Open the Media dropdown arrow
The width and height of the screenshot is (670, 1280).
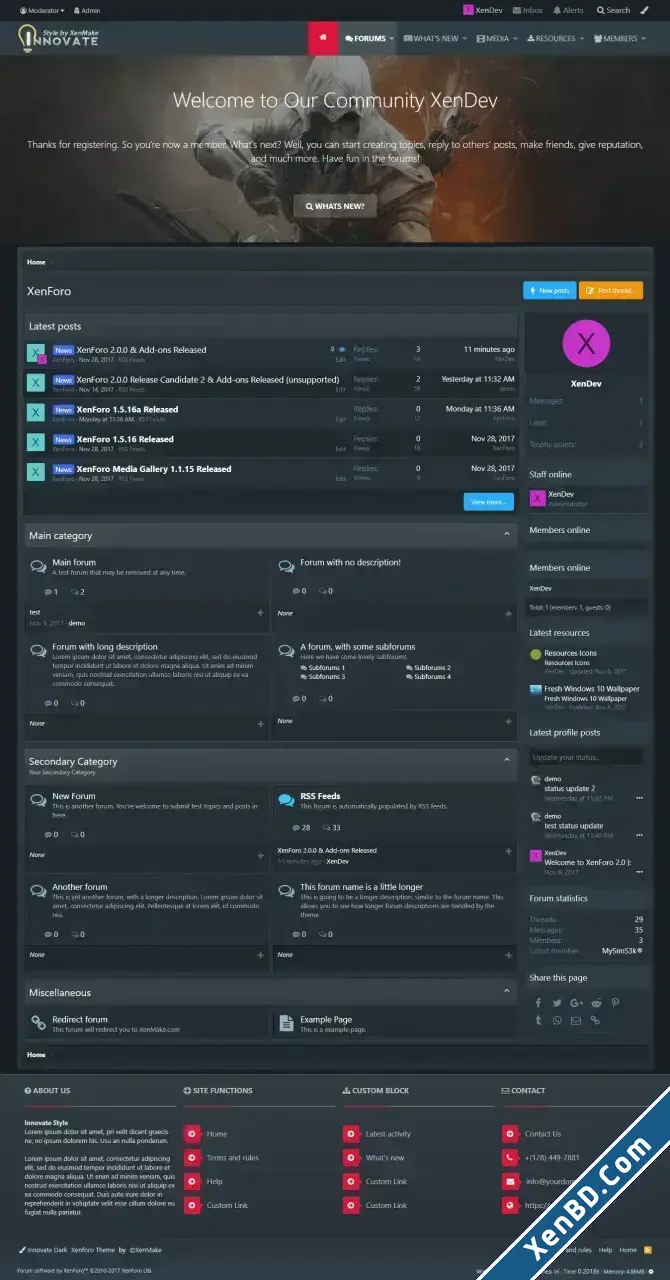516,38
